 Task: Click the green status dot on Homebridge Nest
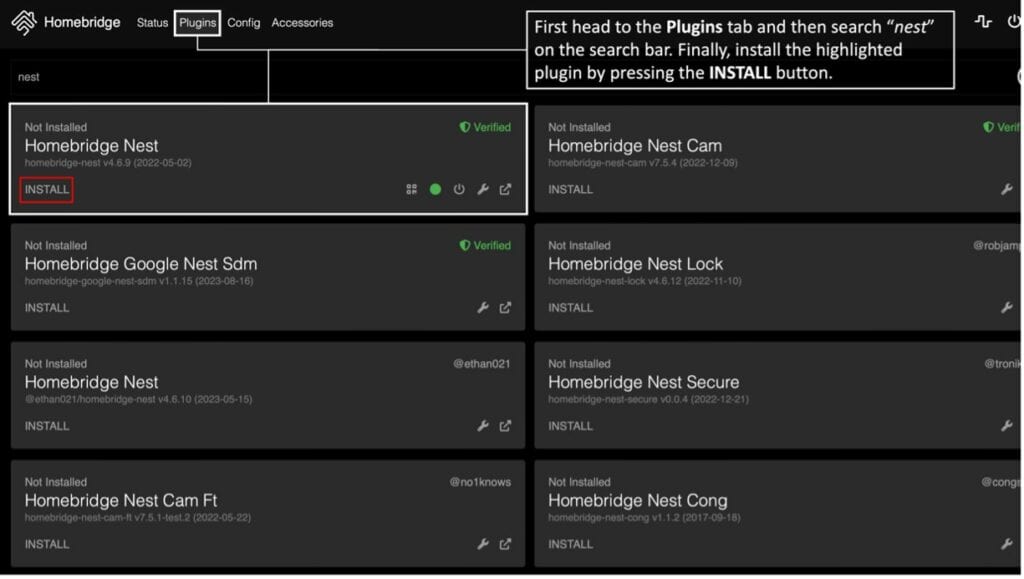click(436, 190)
